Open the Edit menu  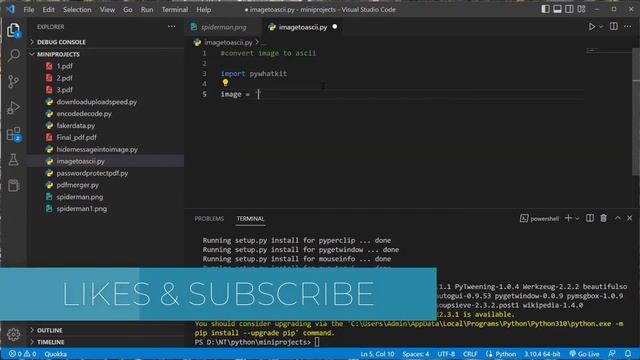(48, 9)
